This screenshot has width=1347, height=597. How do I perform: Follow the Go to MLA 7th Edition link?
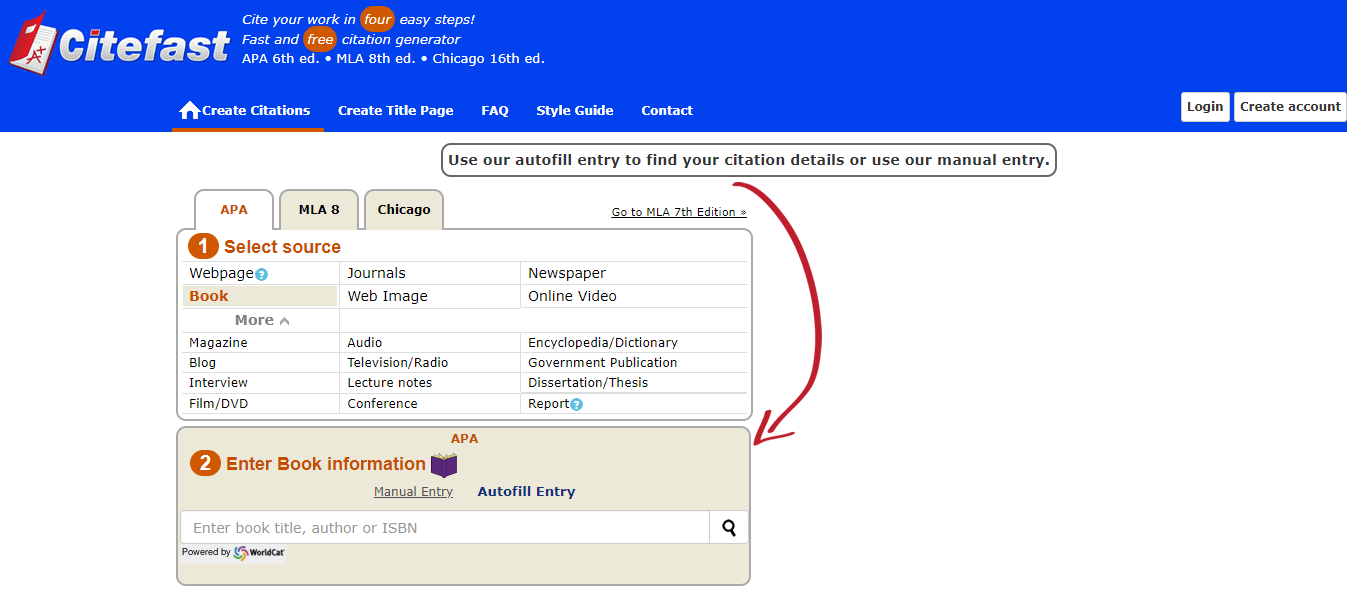(x=679, y=212)
